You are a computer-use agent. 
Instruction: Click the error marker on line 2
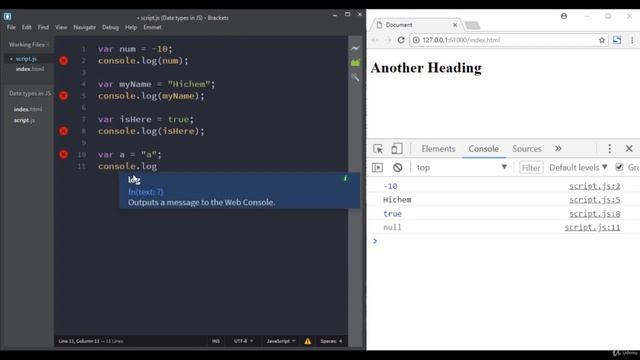pos(64,60)
